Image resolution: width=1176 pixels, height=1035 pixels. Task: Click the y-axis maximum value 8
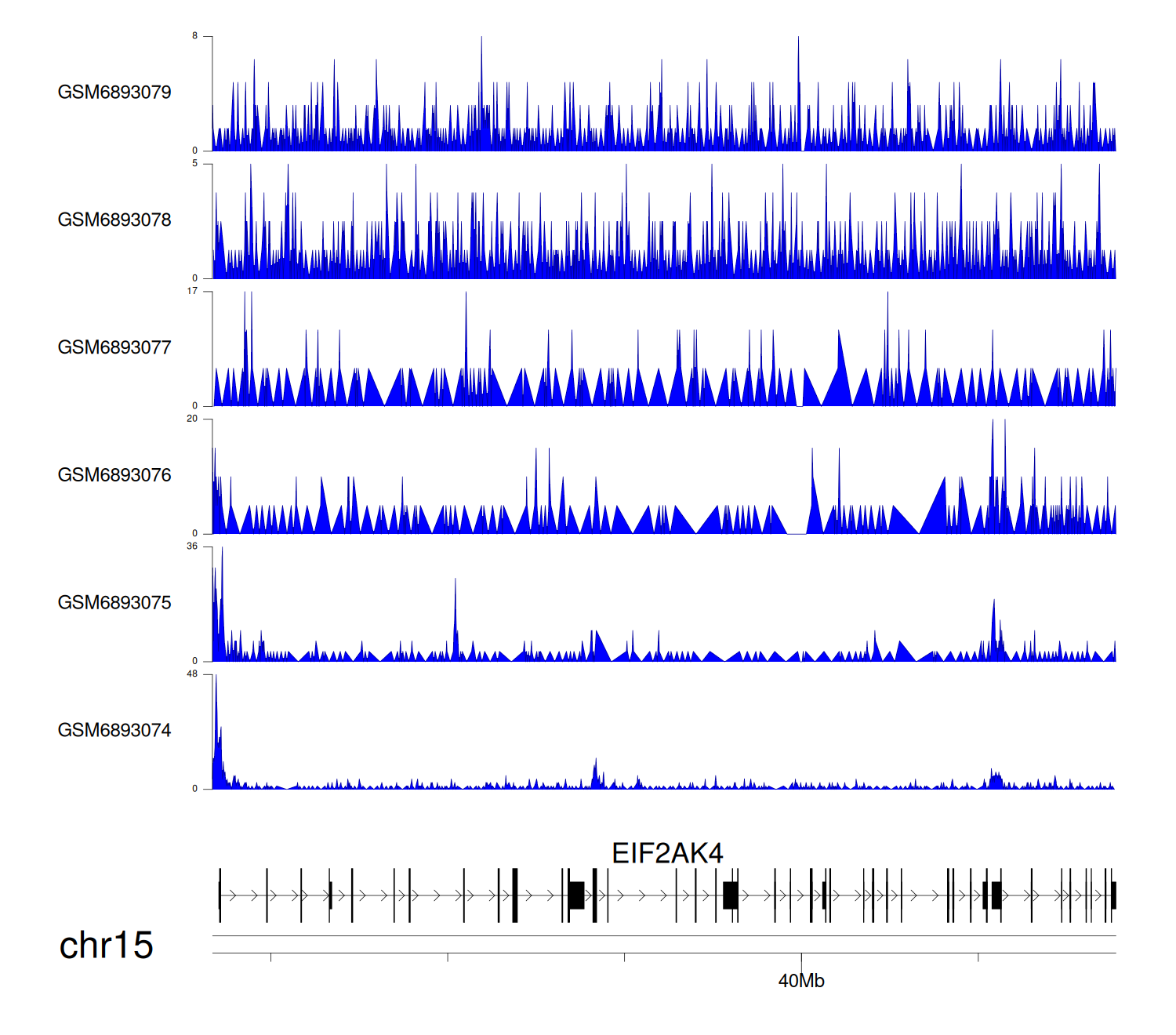195,36
